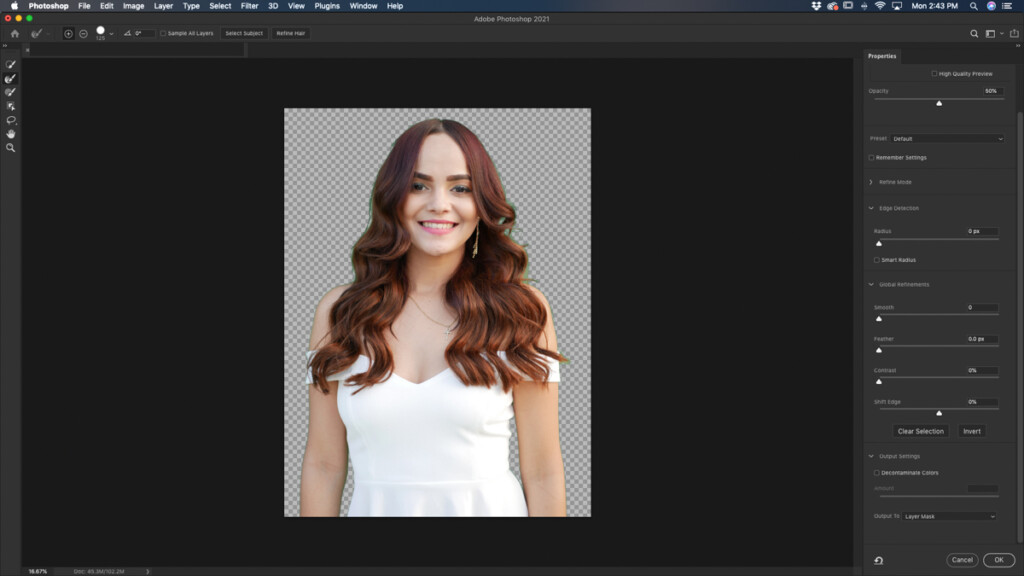Select the Hand tool

coord(10,134)
